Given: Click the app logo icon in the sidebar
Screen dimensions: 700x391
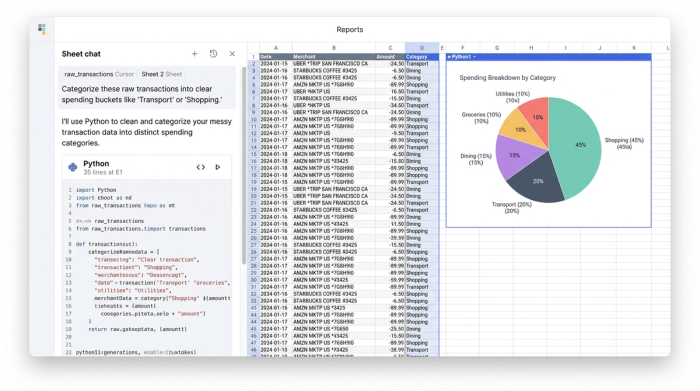Looking at the screenshot, I should (x=42, y=29).
